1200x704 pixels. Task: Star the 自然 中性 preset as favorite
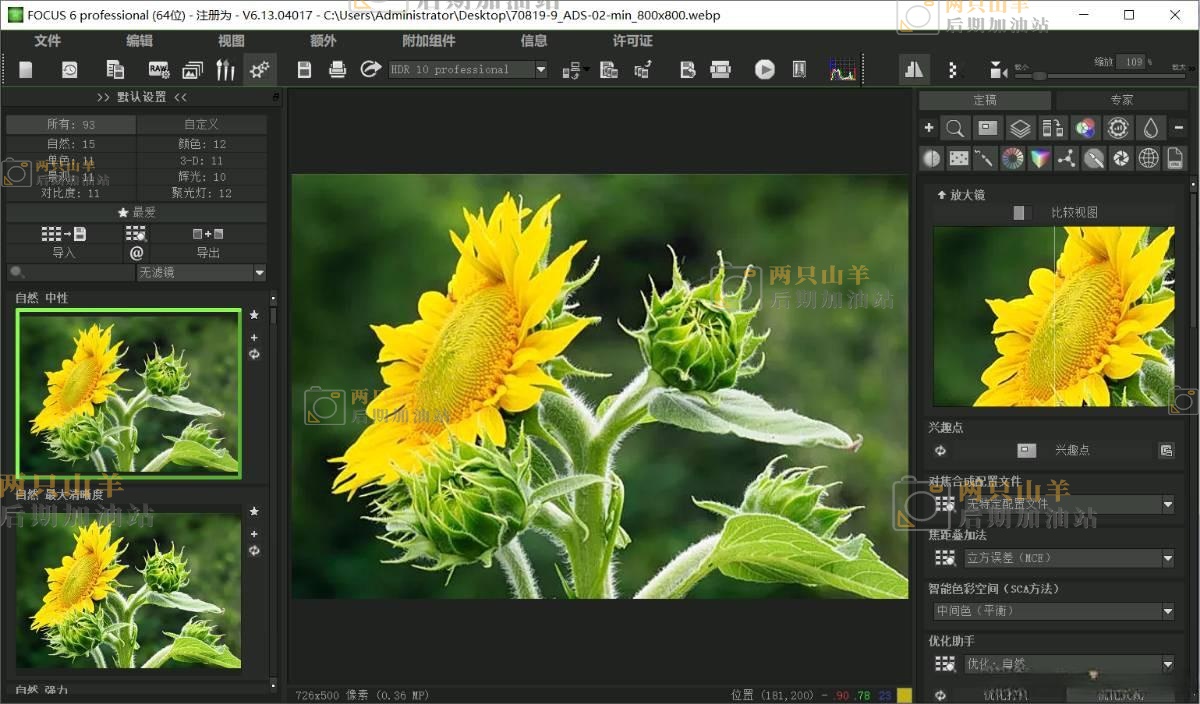click(254, 315)
